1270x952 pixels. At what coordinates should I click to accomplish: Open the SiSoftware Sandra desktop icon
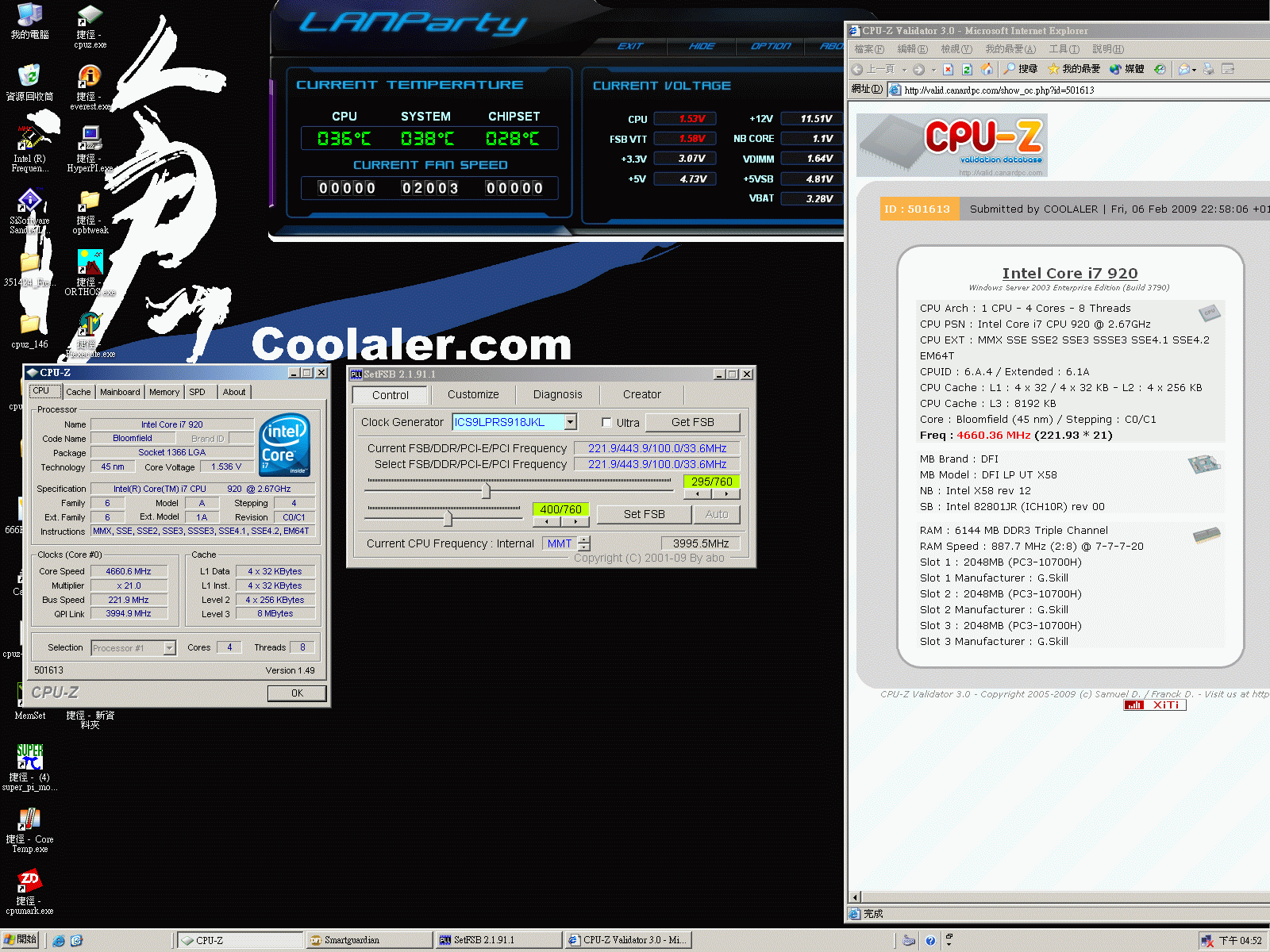pos(29,211)
